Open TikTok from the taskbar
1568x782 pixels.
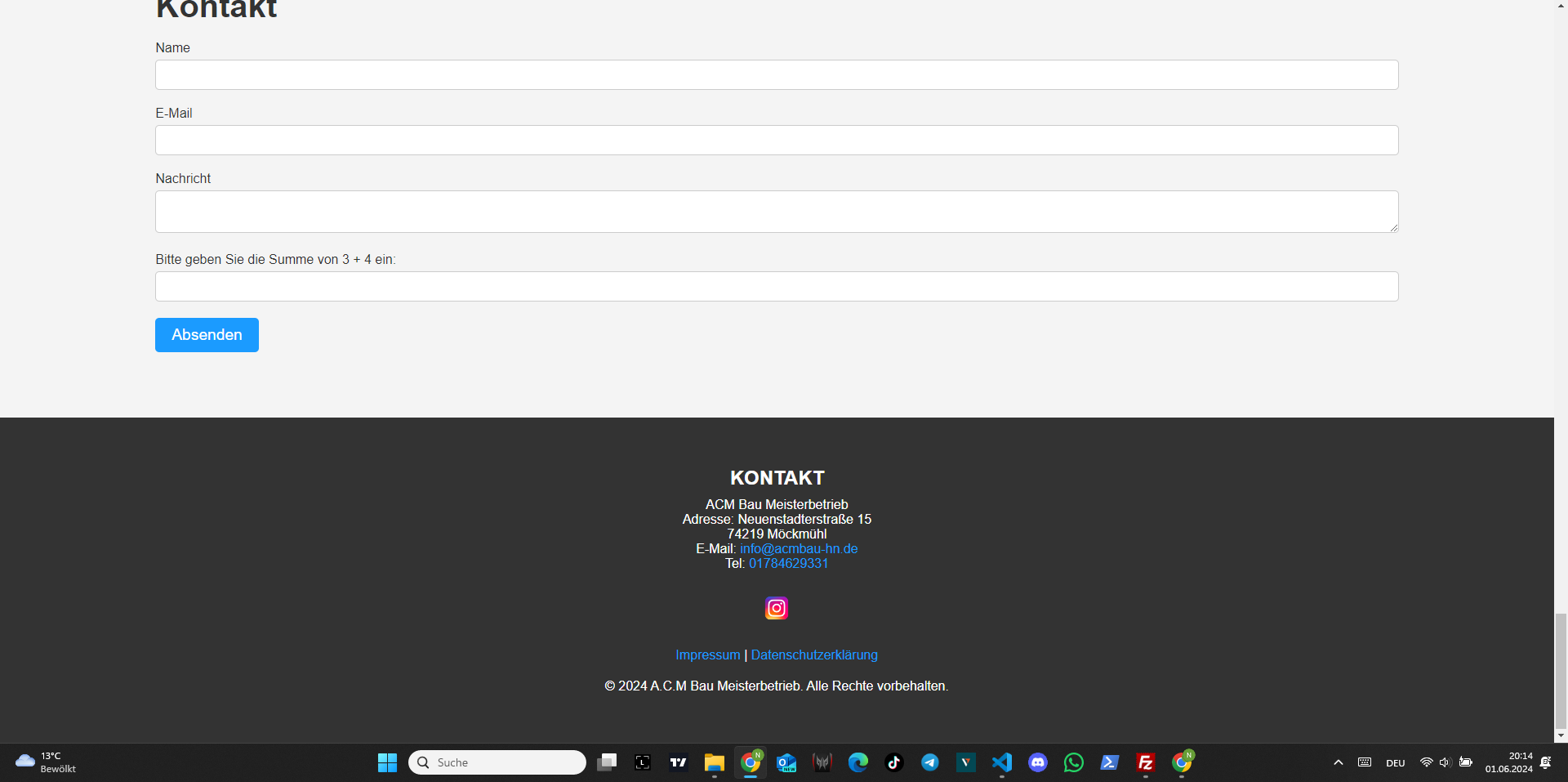[893, 762]
